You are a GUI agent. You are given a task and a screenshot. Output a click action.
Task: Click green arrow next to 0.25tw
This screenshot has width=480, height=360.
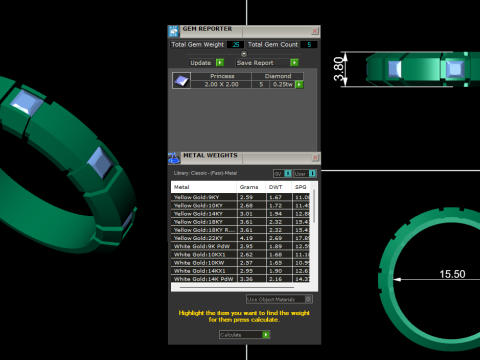click(299, 85)
